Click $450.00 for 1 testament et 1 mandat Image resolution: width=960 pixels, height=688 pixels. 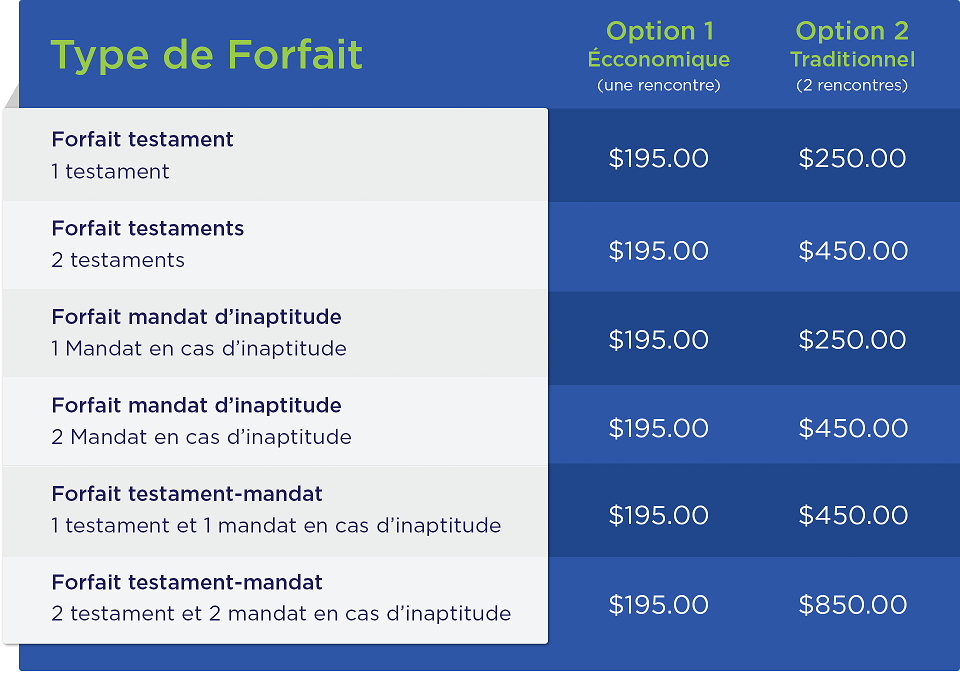coord(853,515)
